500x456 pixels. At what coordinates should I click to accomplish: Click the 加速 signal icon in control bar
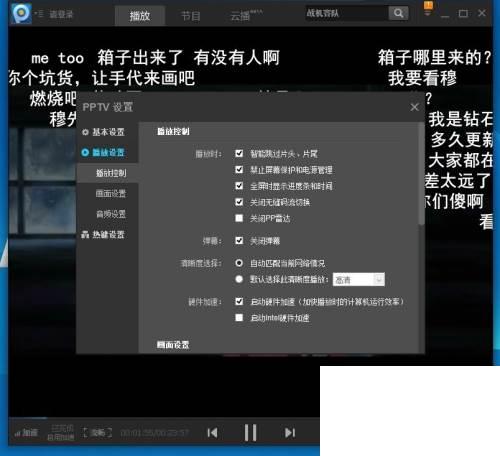(x=26, y=433)
